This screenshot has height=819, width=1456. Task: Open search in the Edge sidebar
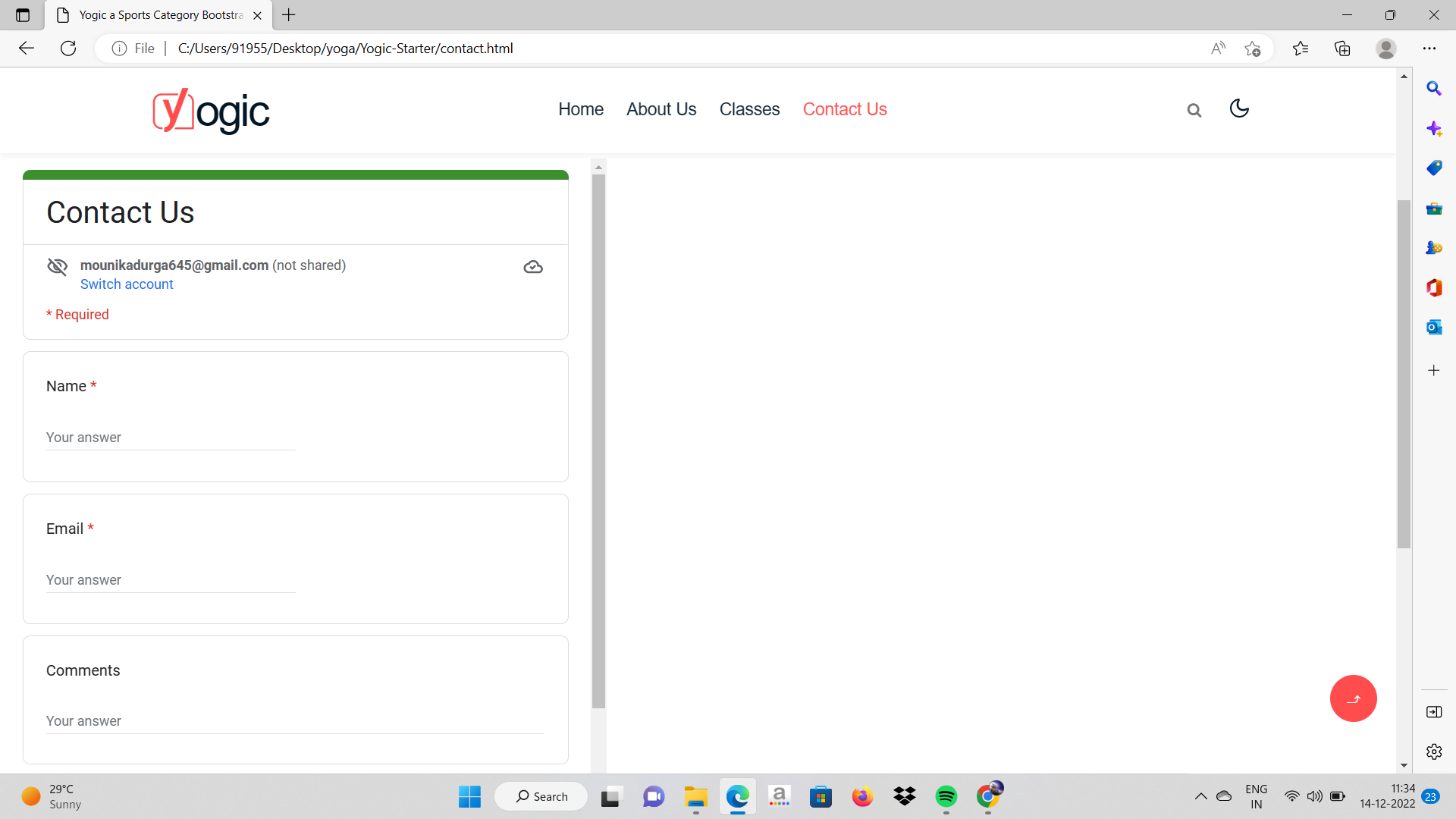pos(1434,89)
